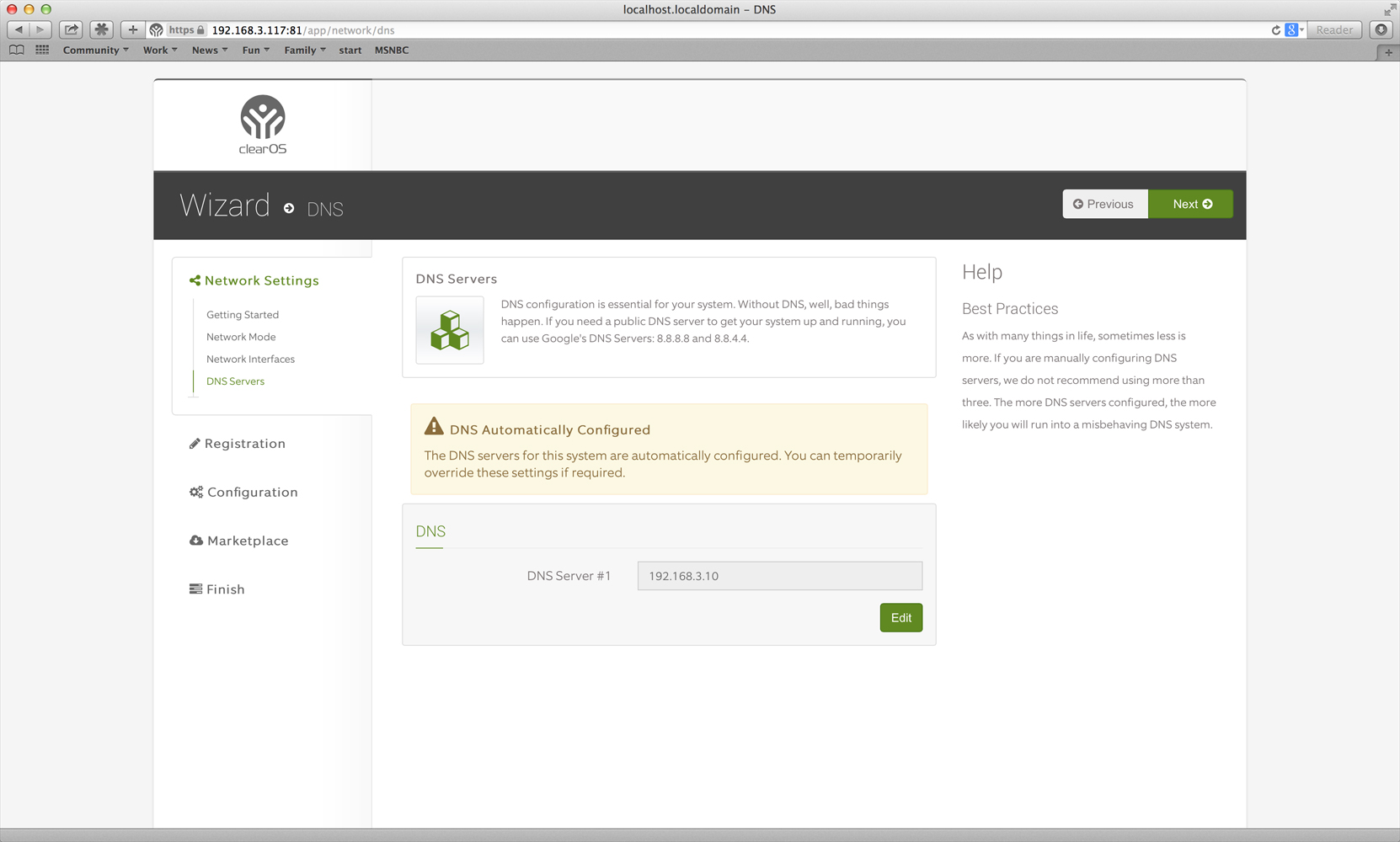
Task: Open the downloads button in toolbar
Action: tap(1381, 29)
